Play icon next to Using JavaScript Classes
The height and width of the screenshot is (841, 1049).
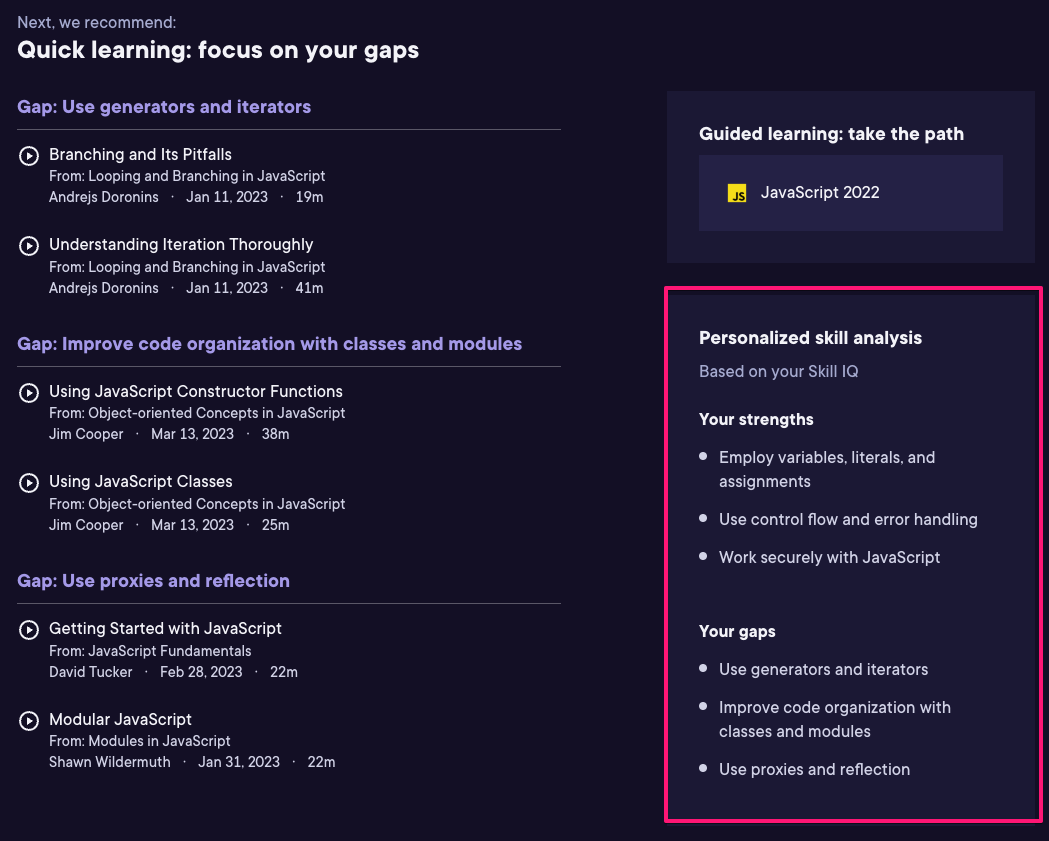click(29, 483)
